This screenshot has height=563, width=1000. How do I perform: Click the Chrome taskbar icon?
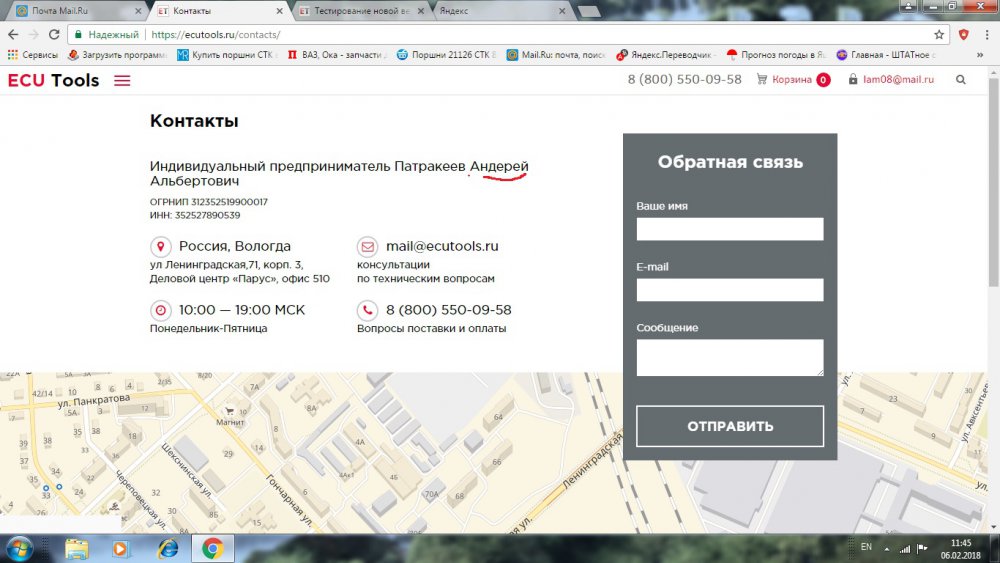tap(212, 549)
